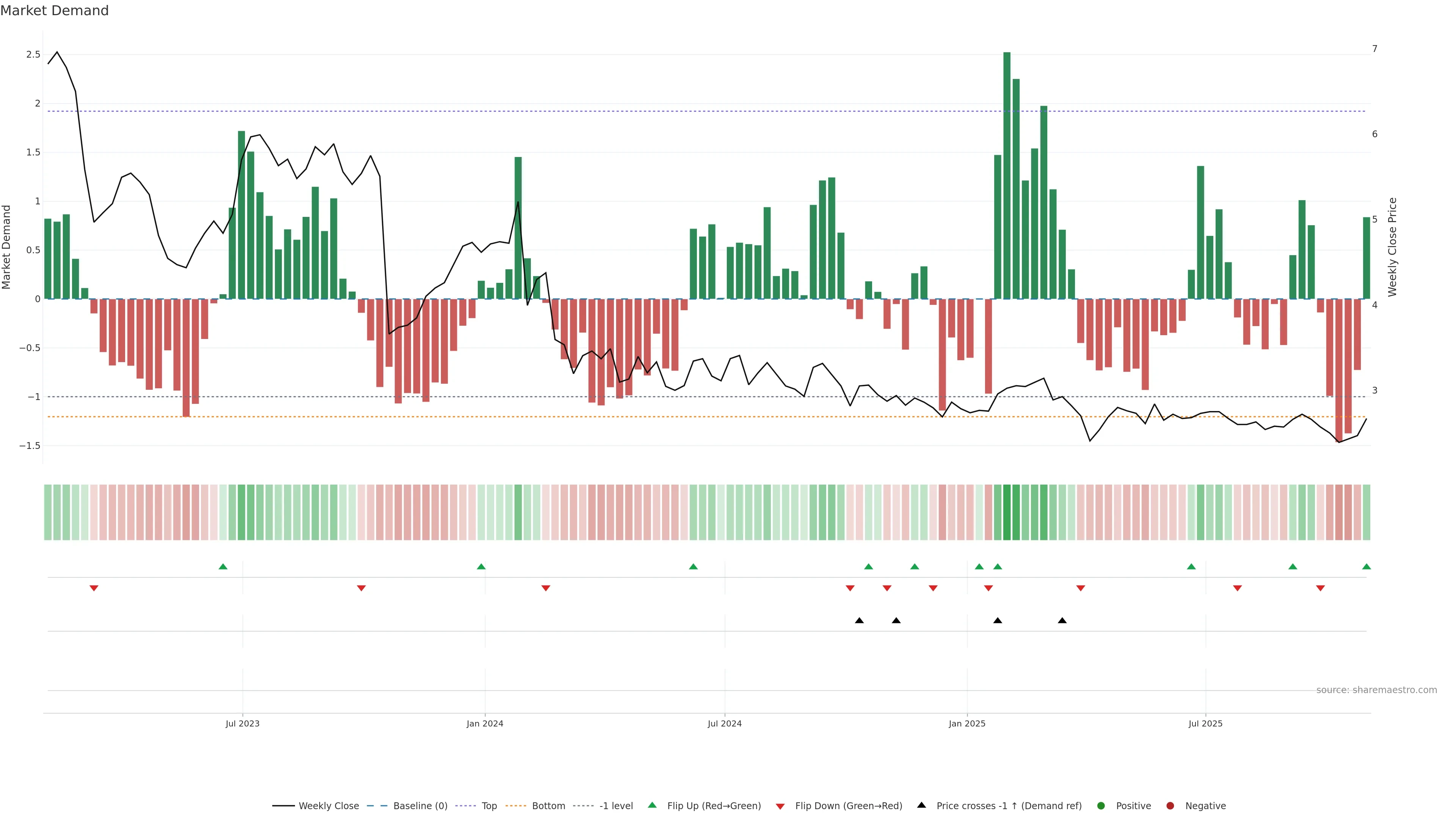Click first green flip-up marker before Jul 2023
1456x819 pixels.
pos(223,566)
